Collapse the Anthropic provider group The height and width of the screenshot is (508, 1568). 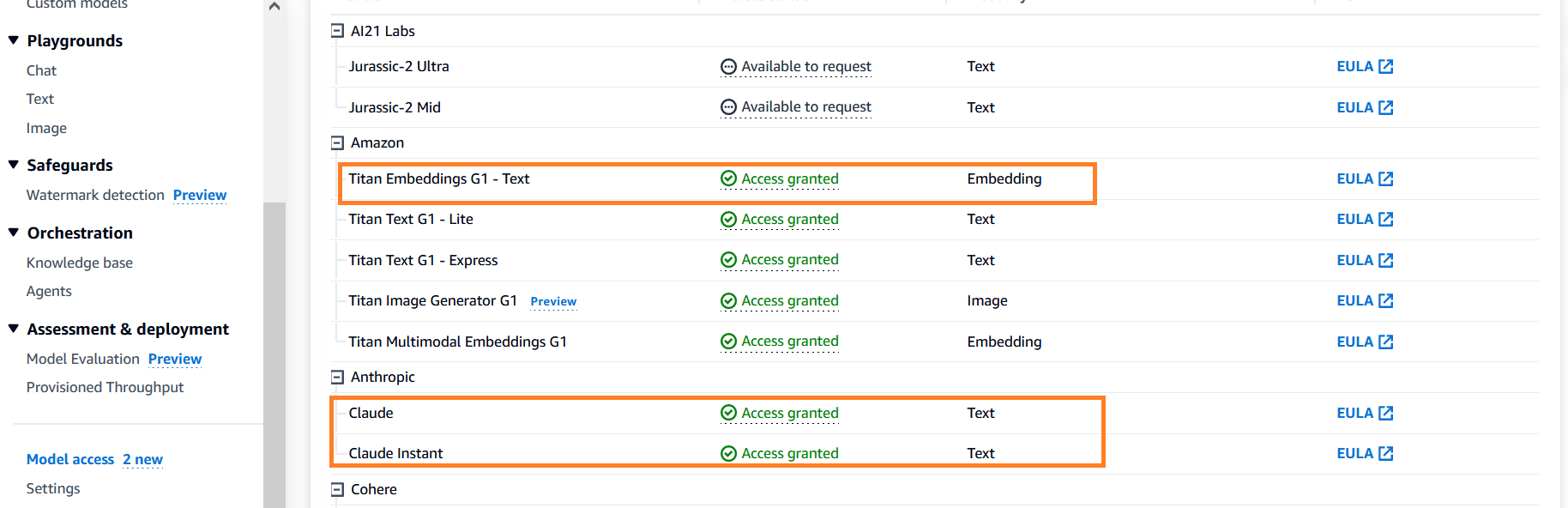tap(337, 378)
